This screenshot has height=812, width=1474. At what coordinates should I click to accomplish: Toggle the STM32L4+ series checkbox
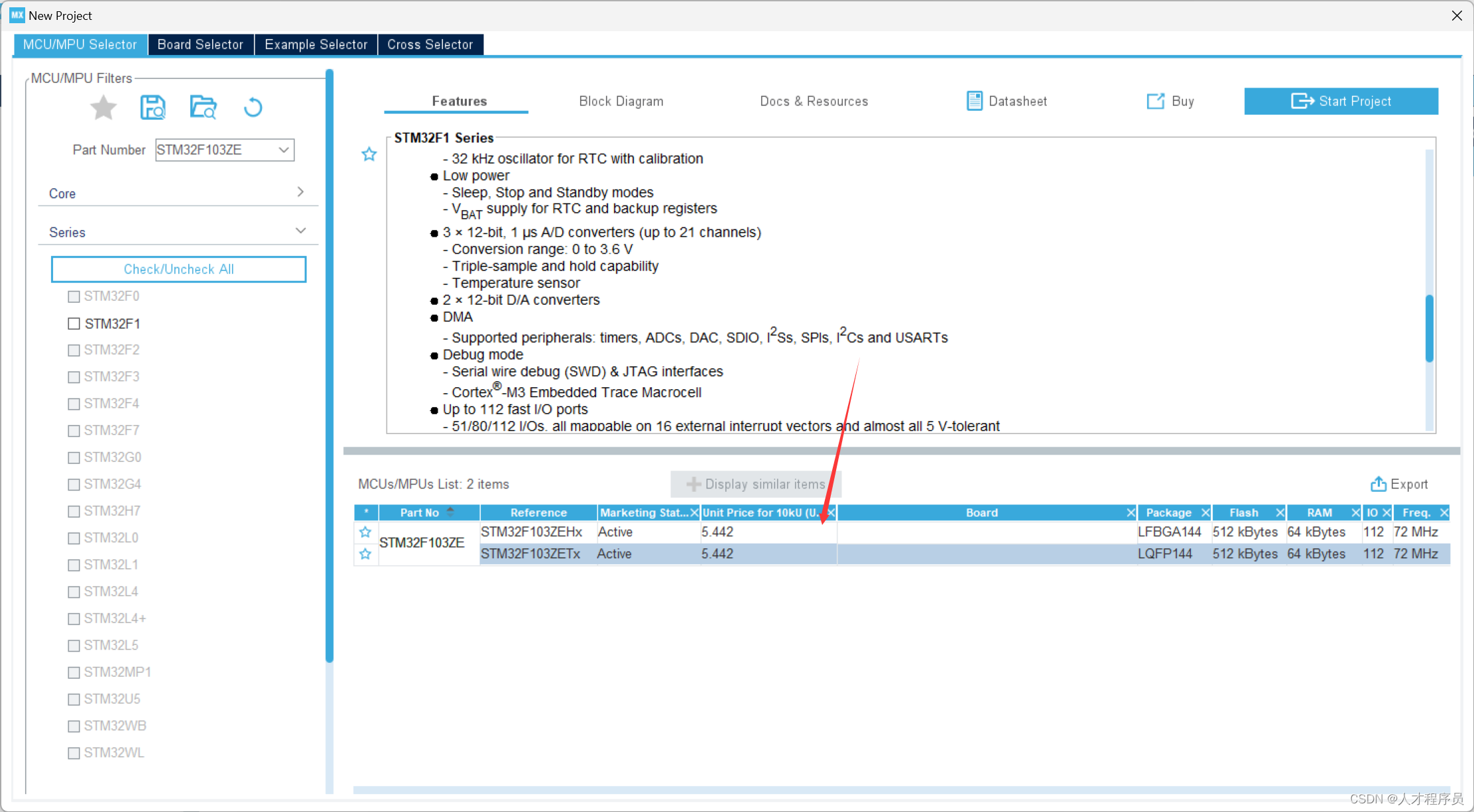coord(74,618)
